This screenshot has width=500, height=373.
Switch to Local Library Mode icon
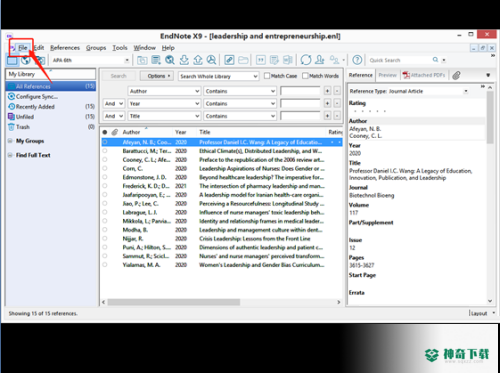[x=12, y=60]
